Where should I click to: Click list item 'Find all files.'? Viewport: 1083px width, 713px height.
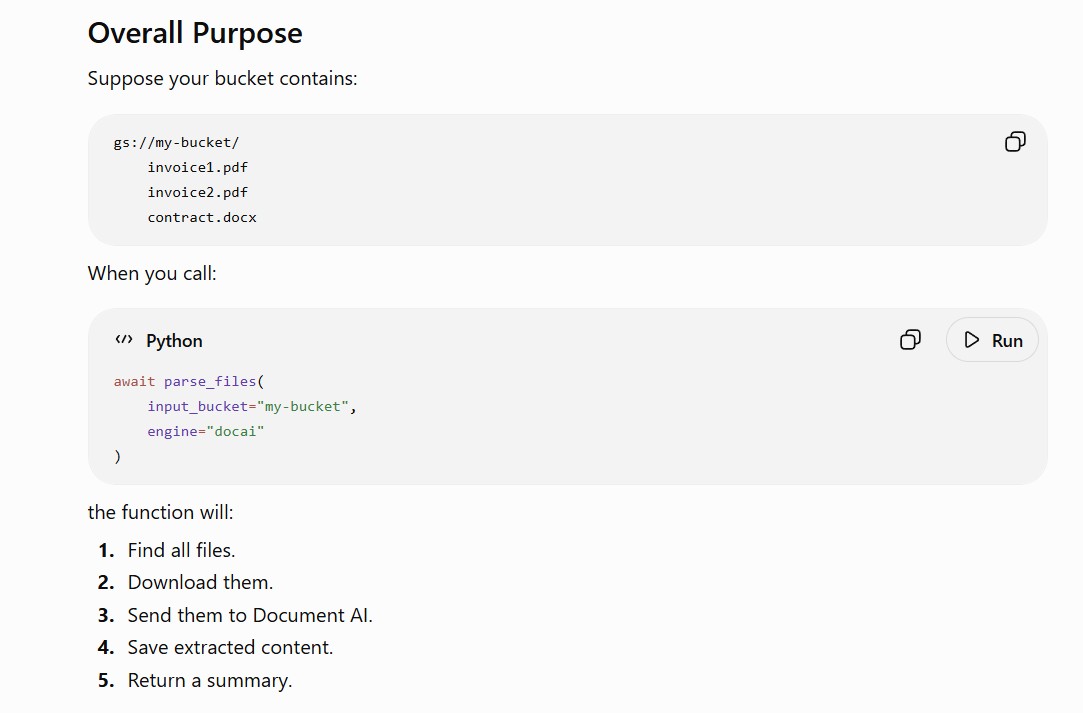(x=182, y=551)
